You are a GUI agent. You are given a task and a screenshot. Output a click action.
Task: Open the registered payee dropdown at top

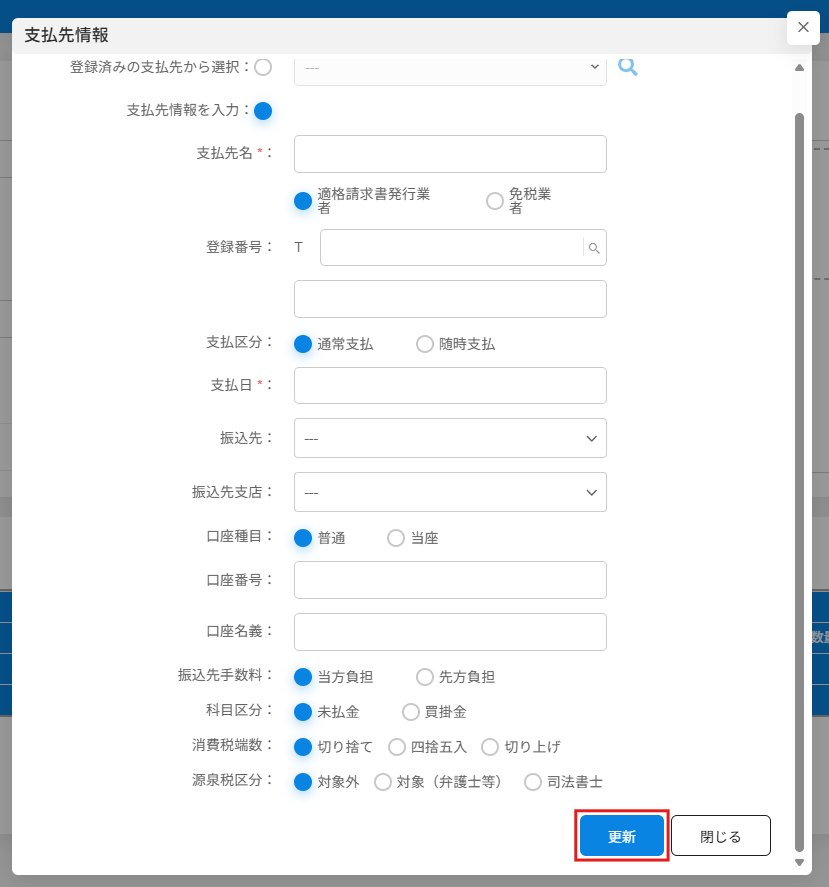(450, 67)
